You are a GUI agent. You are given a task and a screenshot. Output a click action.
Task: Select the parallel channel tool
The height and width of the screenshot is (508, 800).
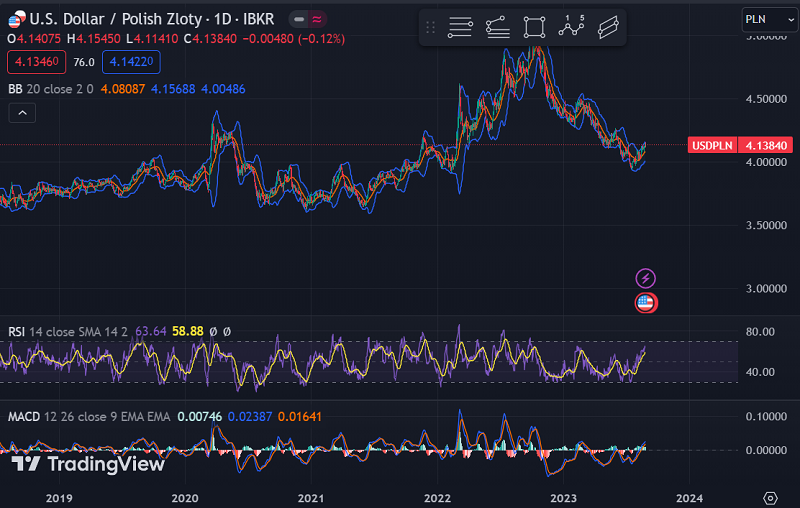[607, 28]
